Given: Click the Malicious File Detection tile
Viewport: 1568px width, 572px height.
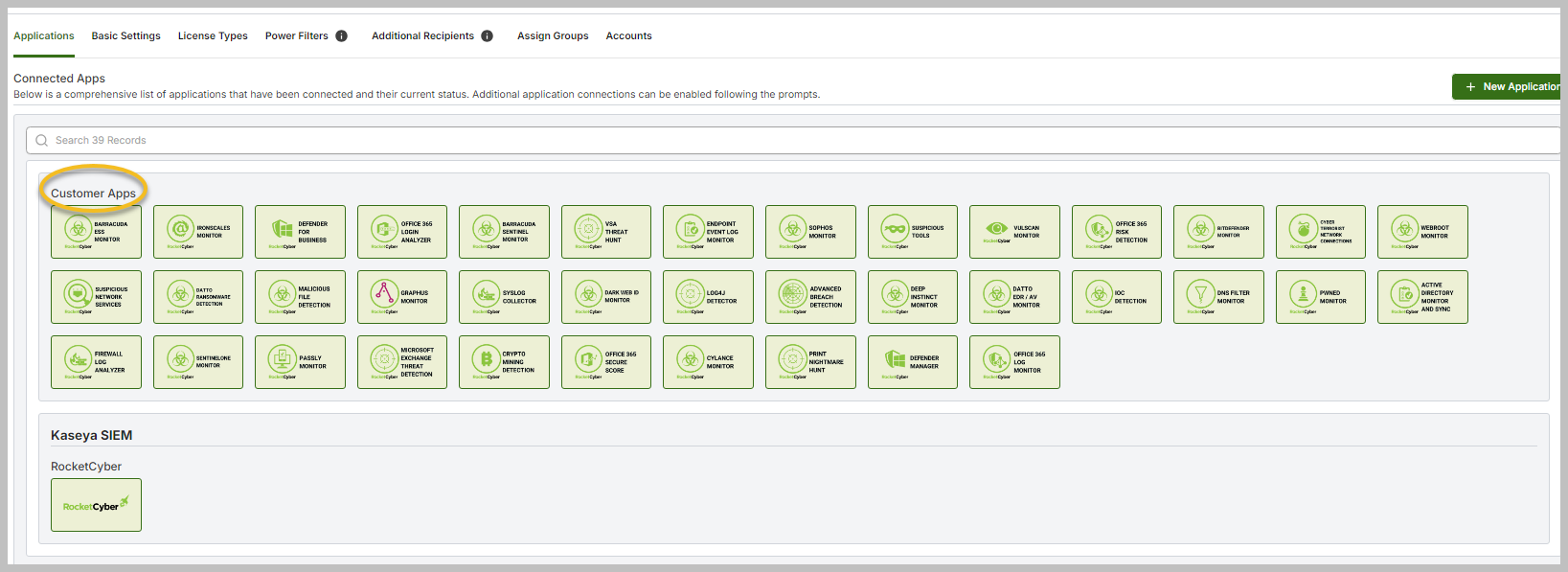Looking at the screenshot, I should (300, 297).
